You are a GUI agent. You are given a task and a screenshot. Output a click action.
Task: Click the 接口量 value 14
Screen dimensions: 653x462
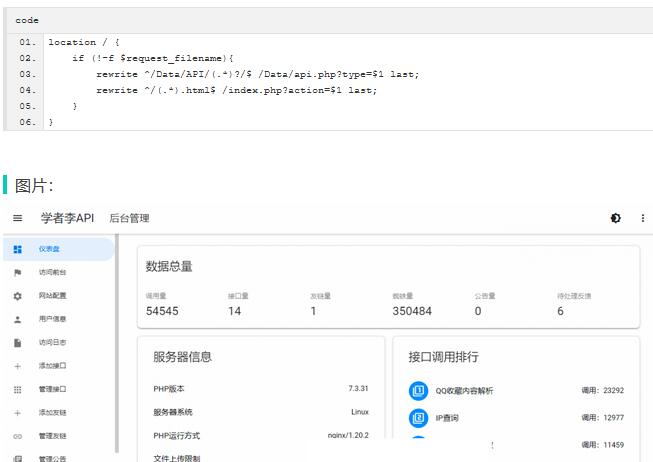(234, 311)
